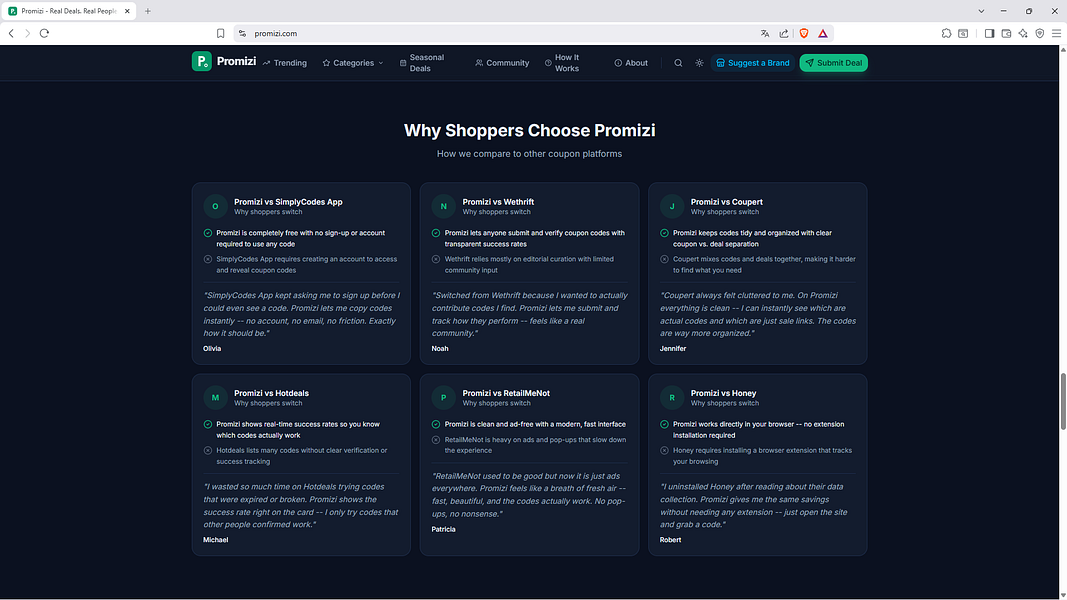Click the page vertical scrollbar thumb
1067x600 pixels.
[1062, 401]
